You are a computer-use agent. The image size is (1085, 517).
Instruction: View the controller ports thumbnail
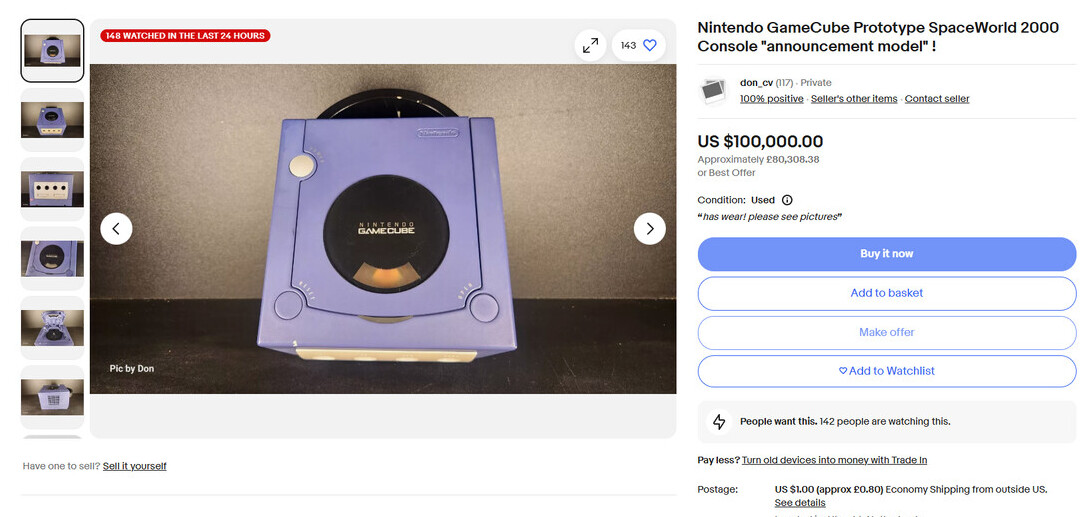click(x=53, y=189)
